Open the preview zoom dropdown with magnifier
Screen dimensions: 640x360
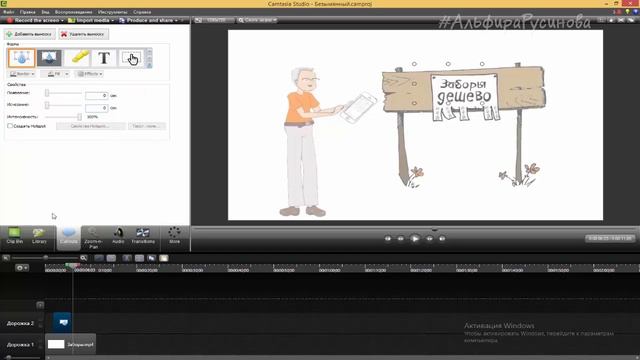point(258,20)
